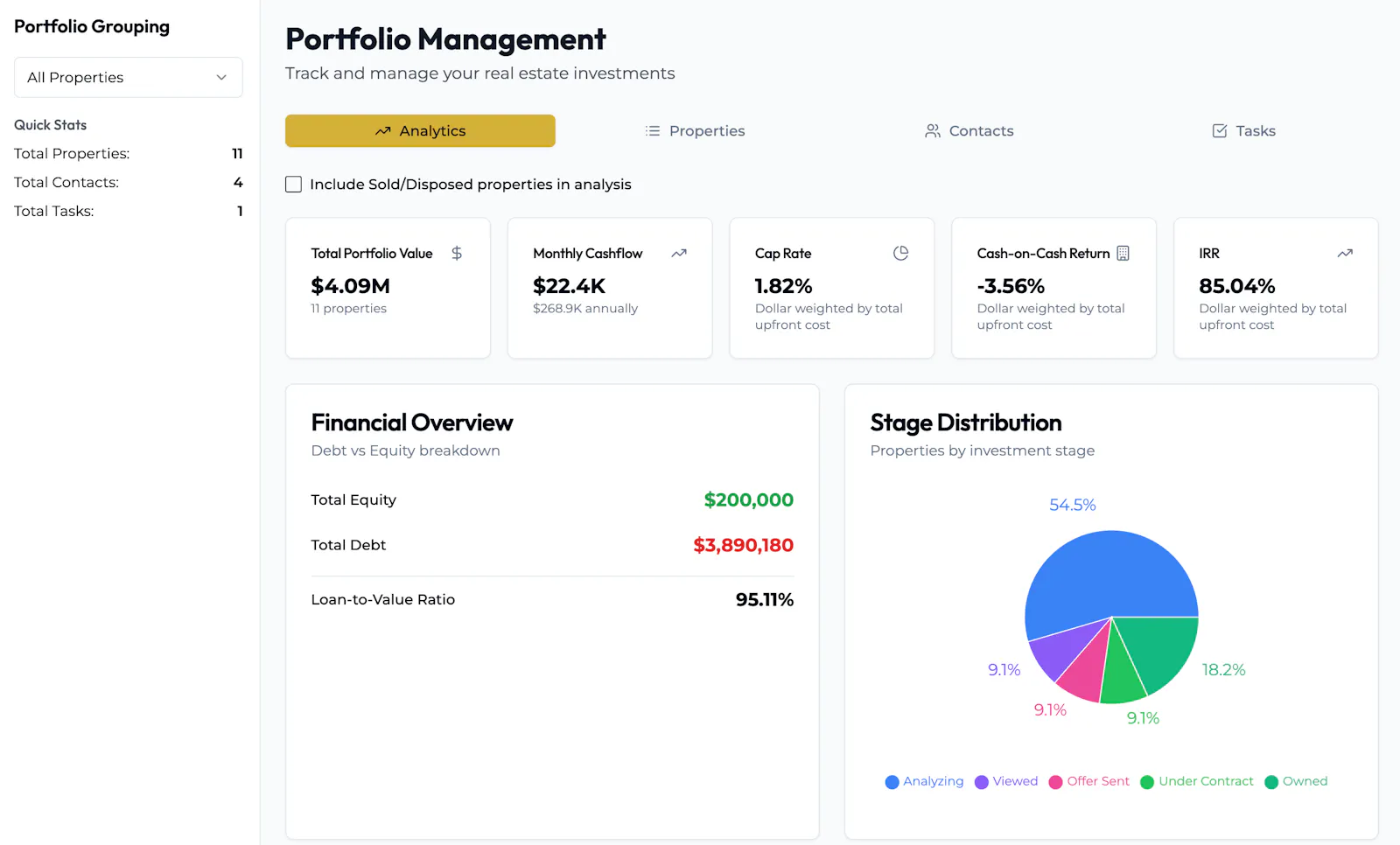Click the trending-up icon in the Analytics tab
This screenshot has width=1400, height=845.
[x=382, y=131]
